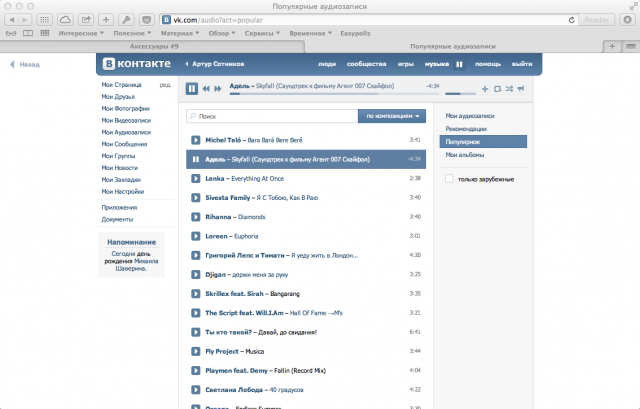Click the broadcast megaphone icon
The width and height of the screenshot is (640, 409).
point(521,89)
